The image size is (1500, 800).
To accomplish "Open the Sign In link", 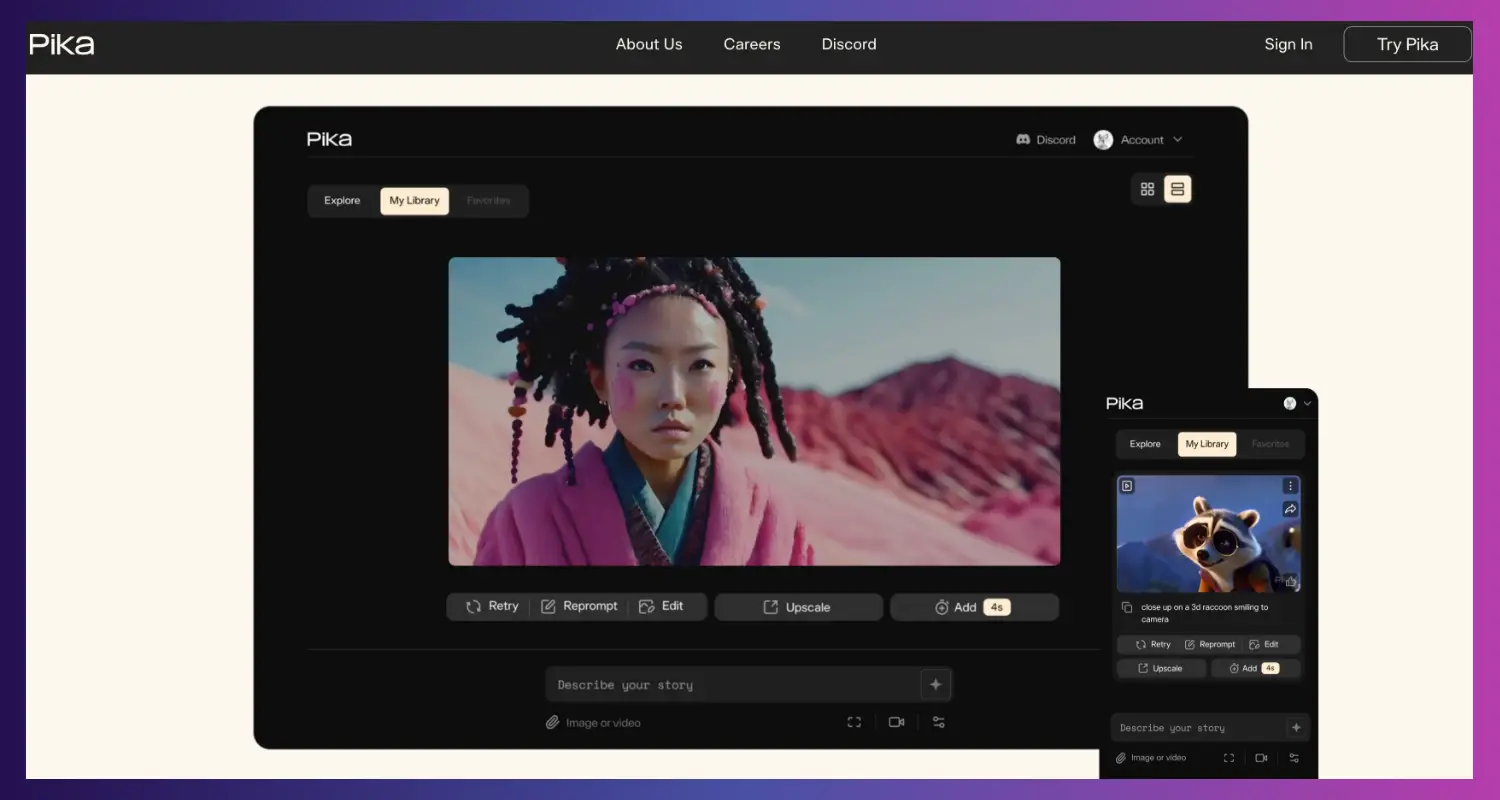I will click(x=1288, y=44).
